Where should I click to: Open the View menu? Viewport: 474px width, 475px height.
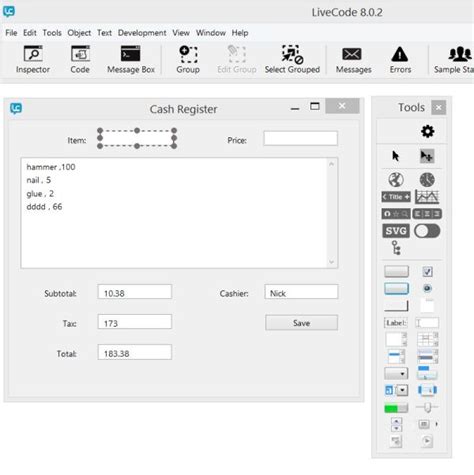pyautogui.click(x=181, y=33)
